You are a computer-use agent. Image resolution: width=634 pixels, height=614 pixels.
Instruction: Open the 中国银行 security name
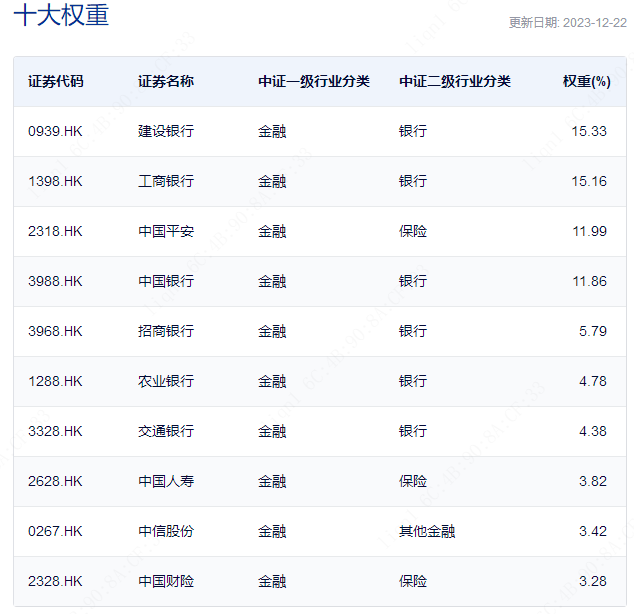pyautogui.click(x=166, y=281)
